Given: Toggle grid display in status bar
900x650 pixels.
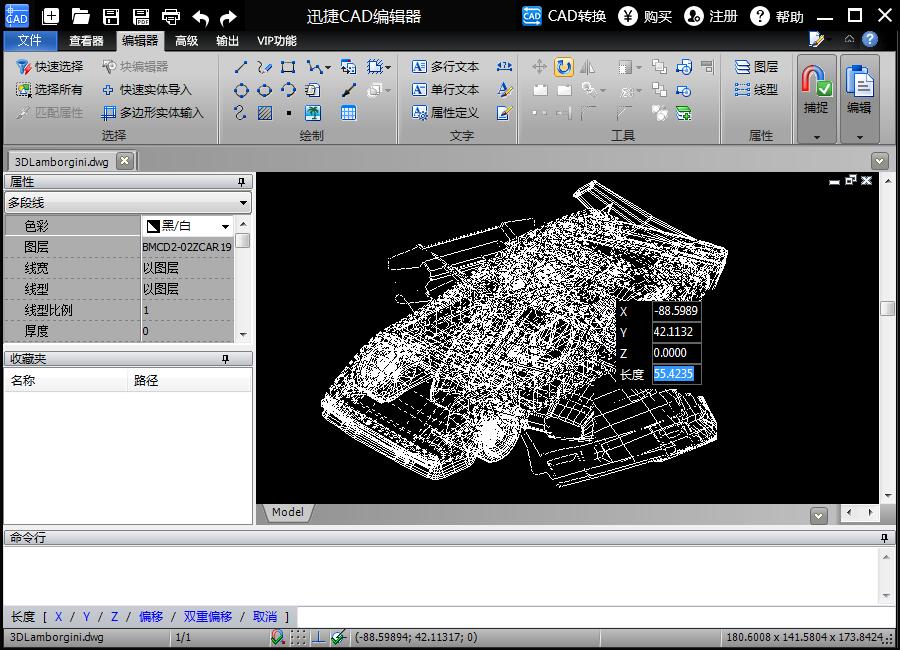Looking at the screenshot, I should (298, 637).
